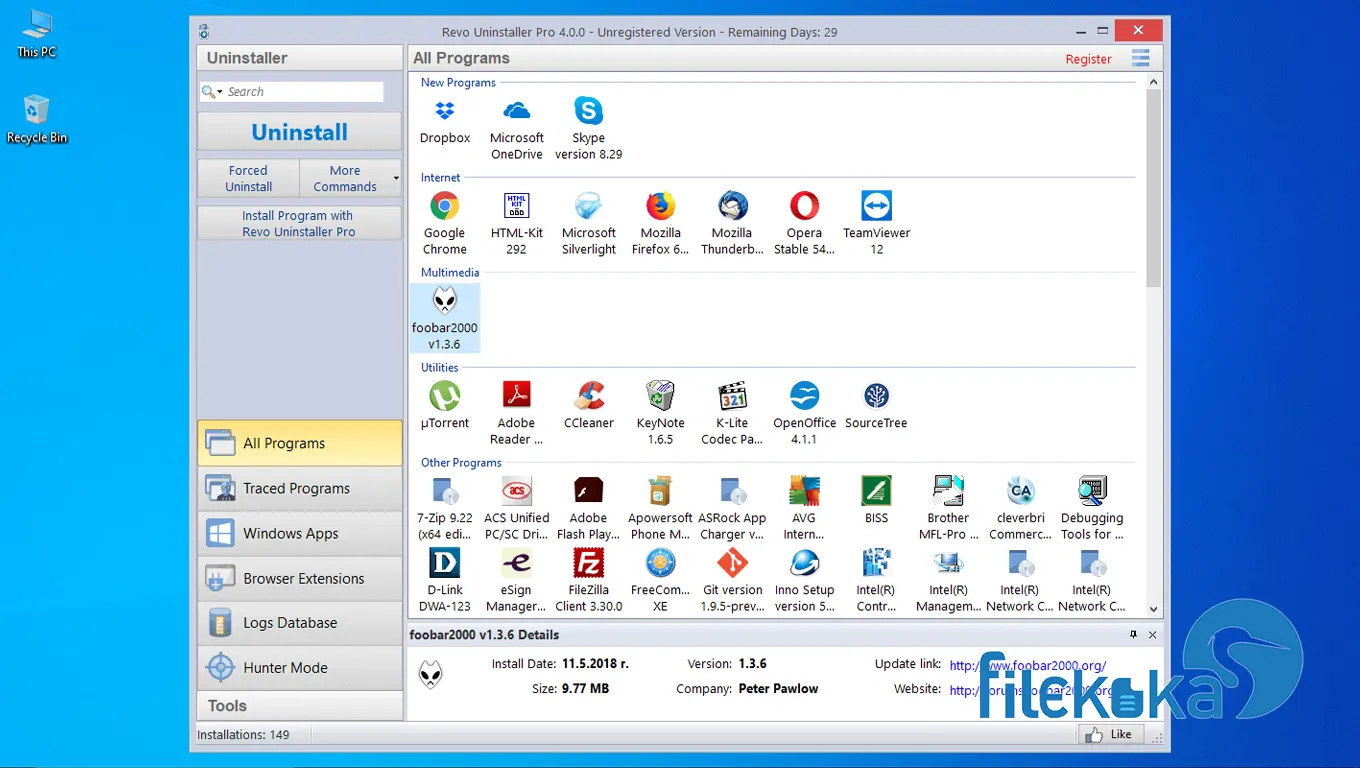Click the program list scroll-down arrow
Image resolution: width=1360 pixels, height=768 pixels.
(x=1153, y=608)
